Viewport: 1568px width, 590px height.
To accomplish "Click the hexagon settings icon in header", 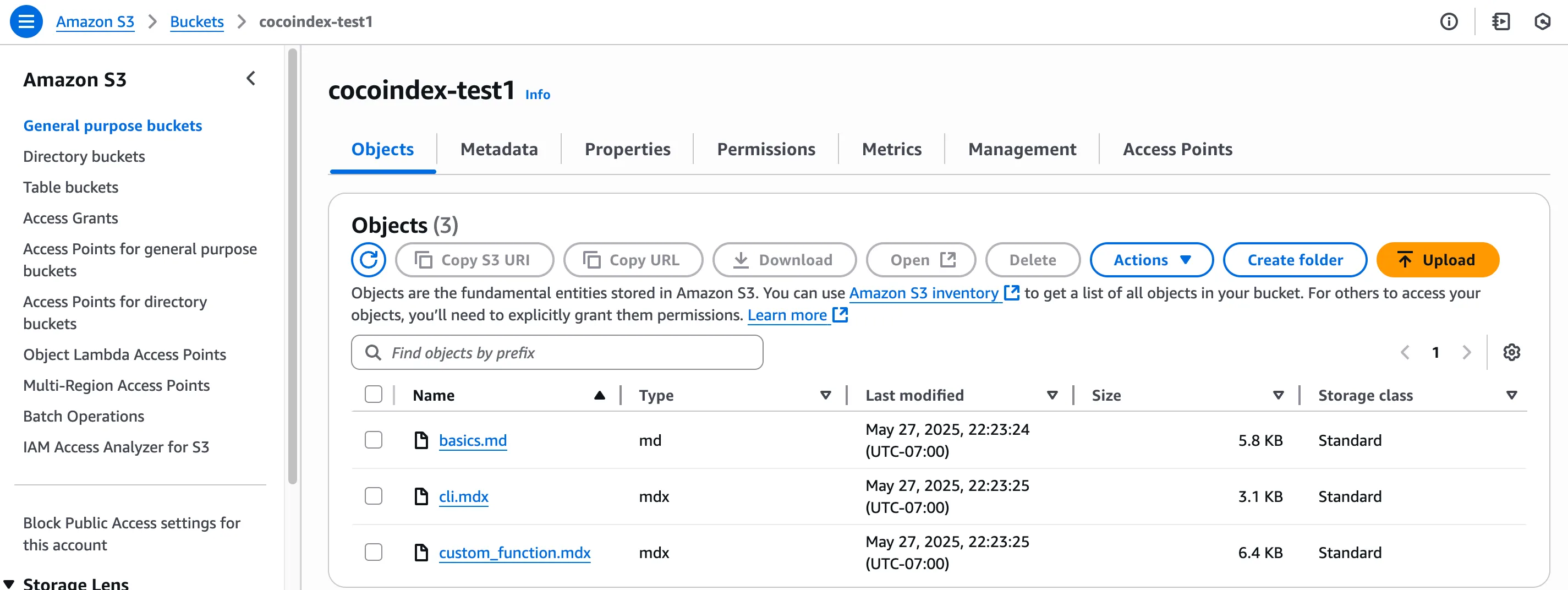I will 1543,22.
